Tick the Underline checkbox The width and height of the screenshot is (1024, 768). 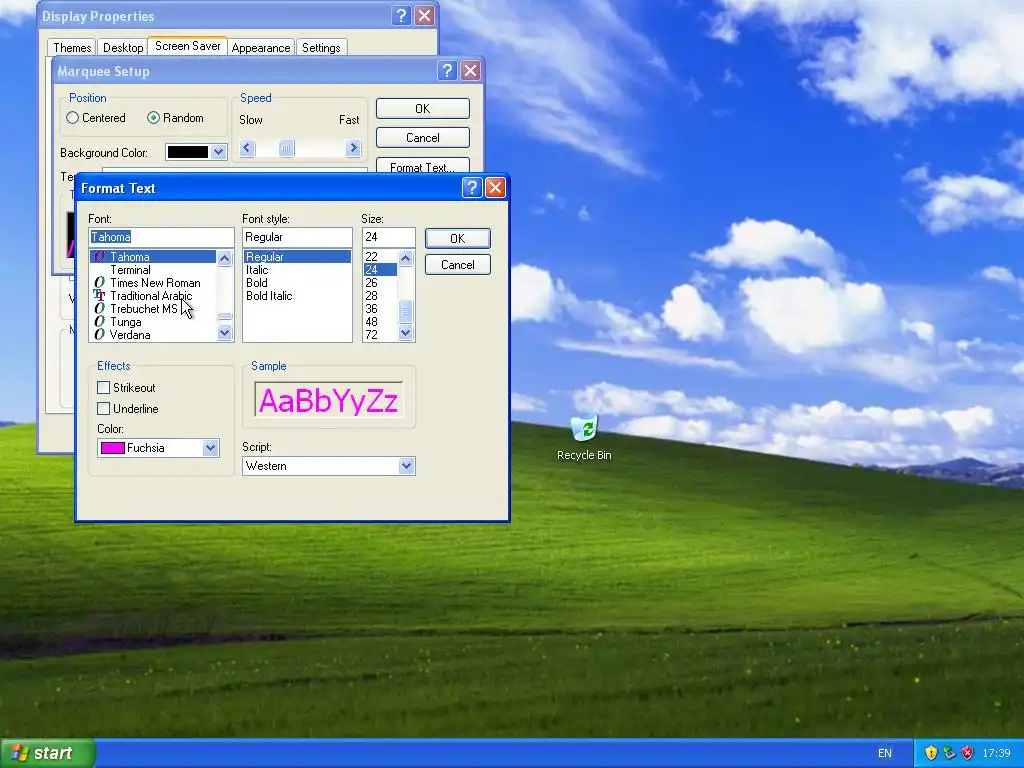tap(103, 409)
